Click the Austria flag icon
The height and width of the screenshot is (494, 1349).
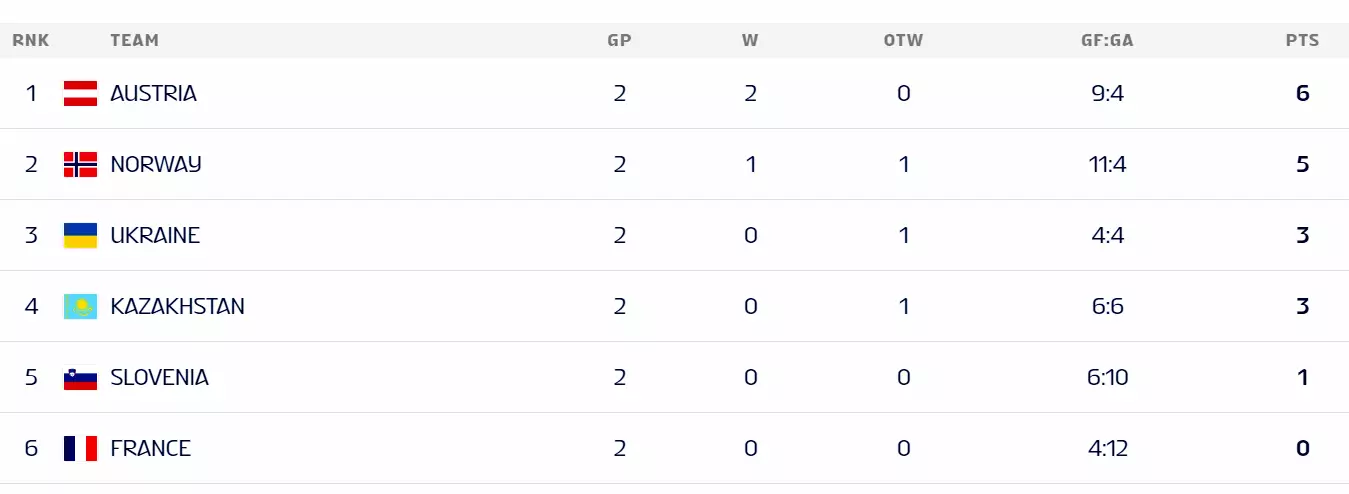(x=80, y=94)
